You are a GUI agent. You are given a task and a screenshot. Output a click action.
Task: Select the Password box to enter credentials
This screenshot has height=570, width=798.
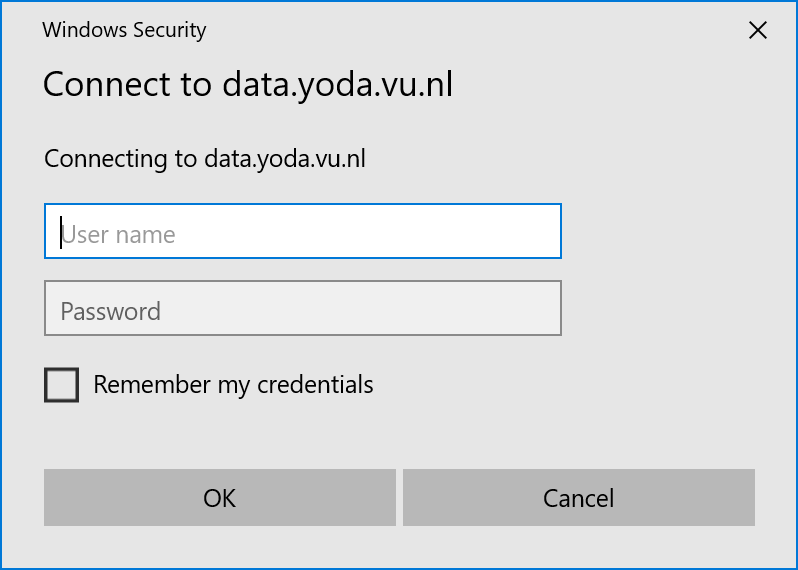click(x=302, y=308)
